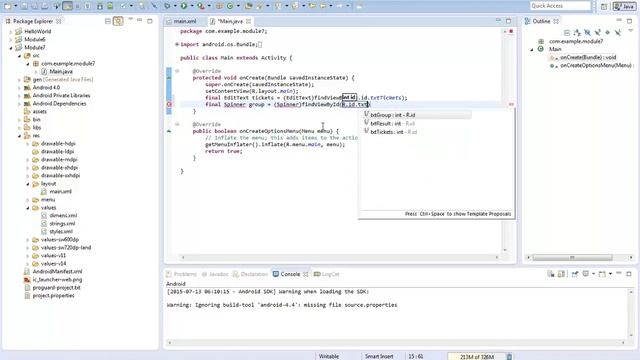The width and height of the screenshot is (640, 360).
Task: Click the Debug bug toolbar icon
Action: [x=167, y=6]
